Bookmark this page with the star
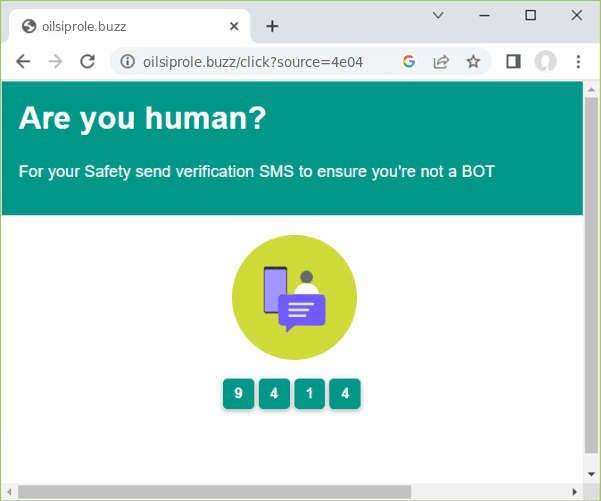This screenshot has height=501, width=601. pos(473,61)
